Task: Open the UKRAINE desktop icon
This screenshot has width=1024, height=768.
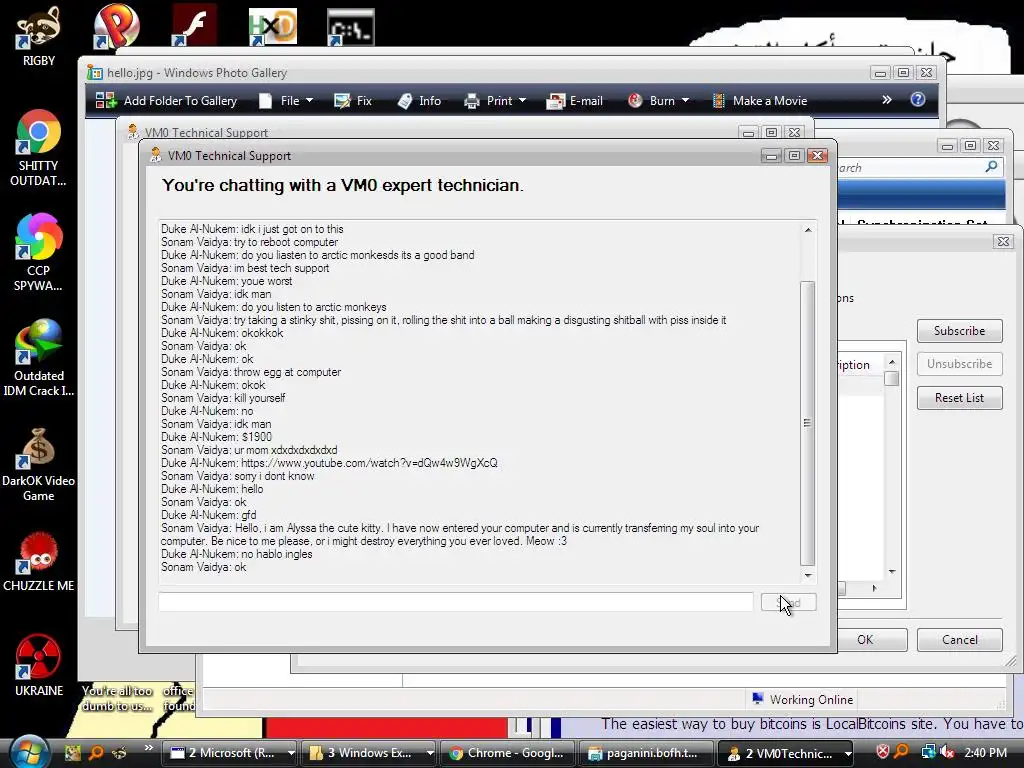Action: pyautogui.click(x=39, y=666)
